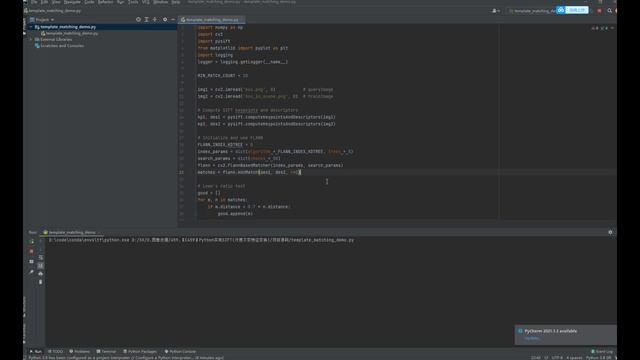Image resolution: width=640 pixels, height=360 pixels.
Task: Open the Problems tool window
Action: pos(80,351)
